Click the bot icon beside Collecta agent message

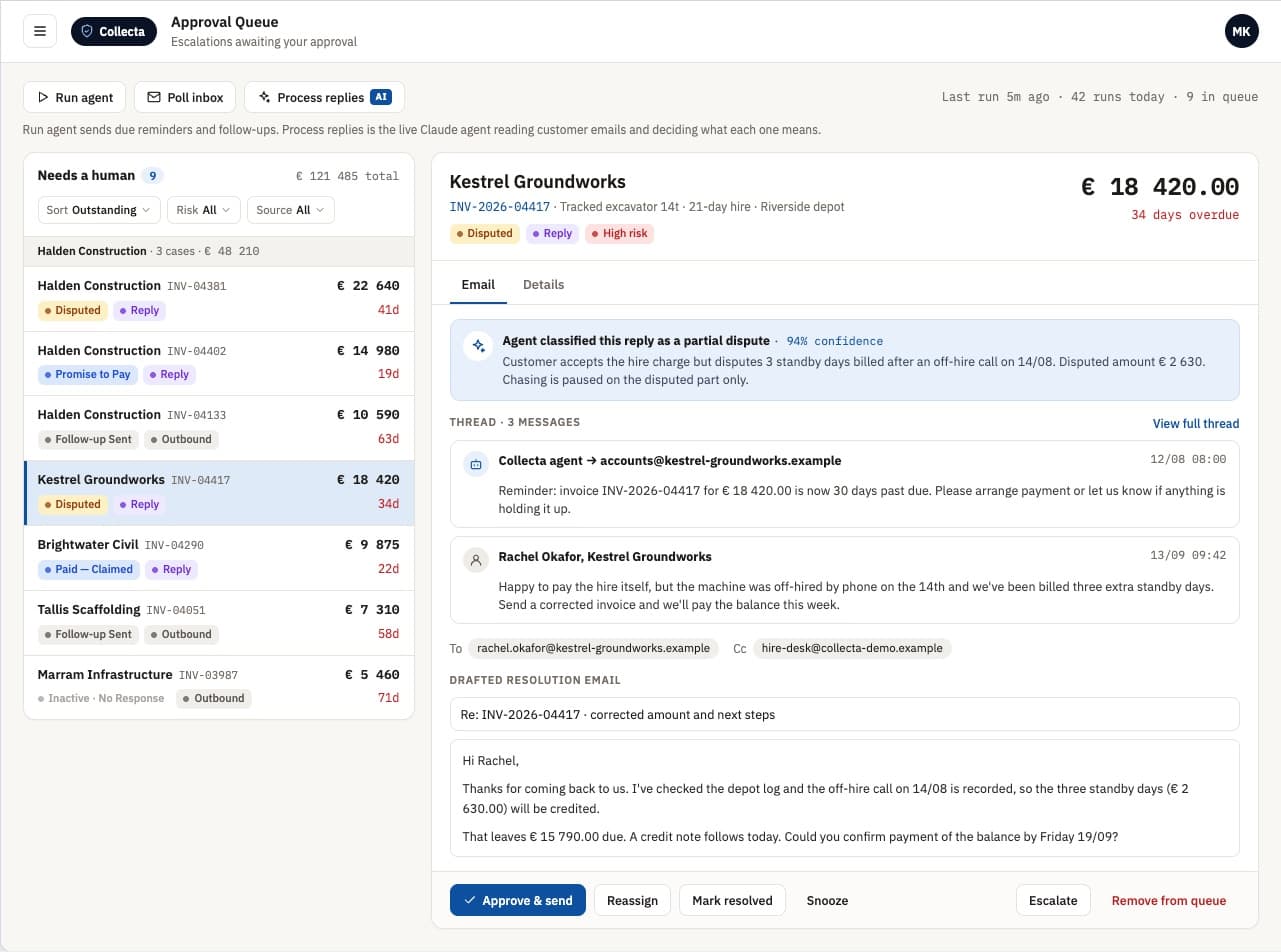(x=476, y=463)
